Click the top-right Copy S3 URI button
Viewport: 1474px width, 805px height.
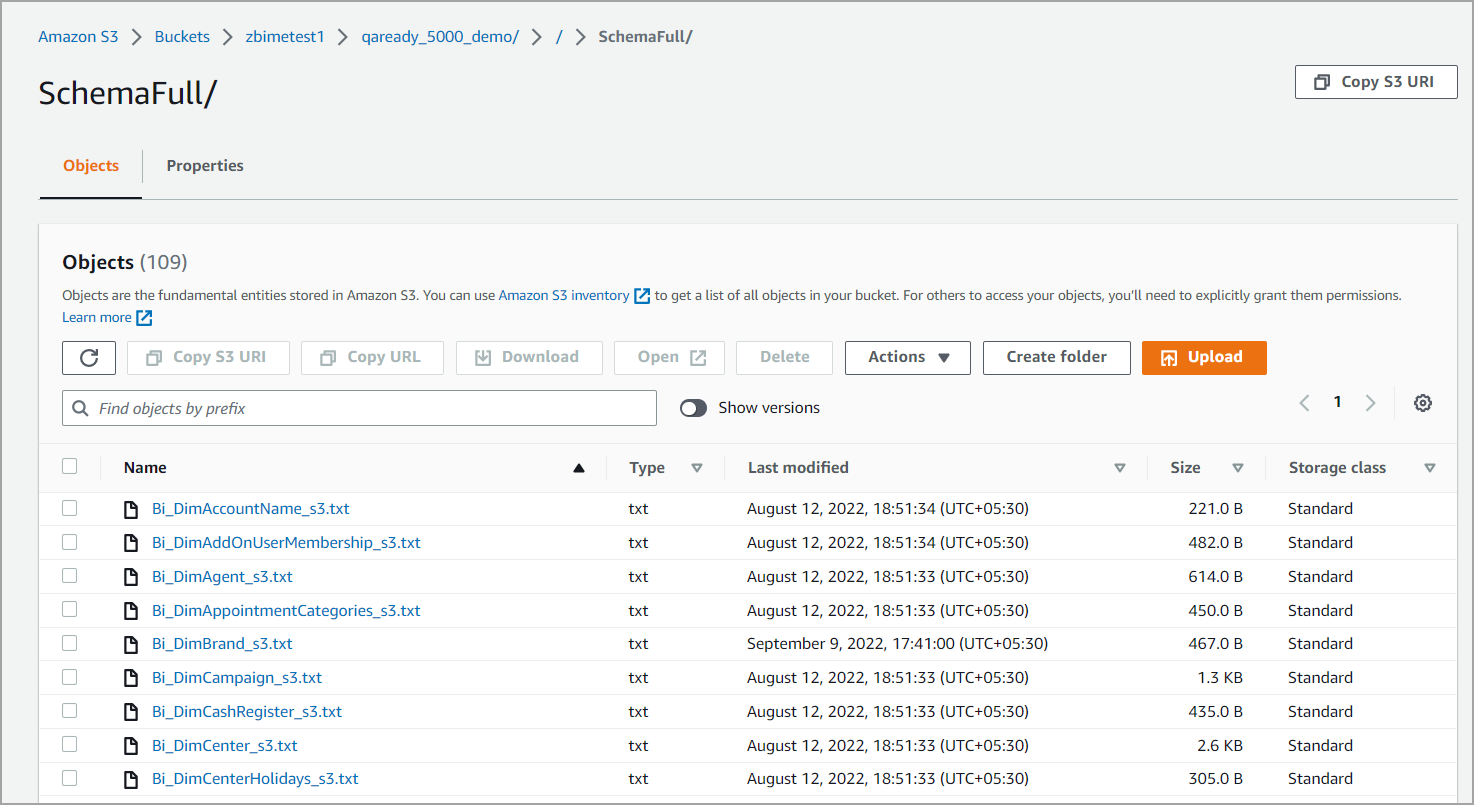(x=1376, y=82)
